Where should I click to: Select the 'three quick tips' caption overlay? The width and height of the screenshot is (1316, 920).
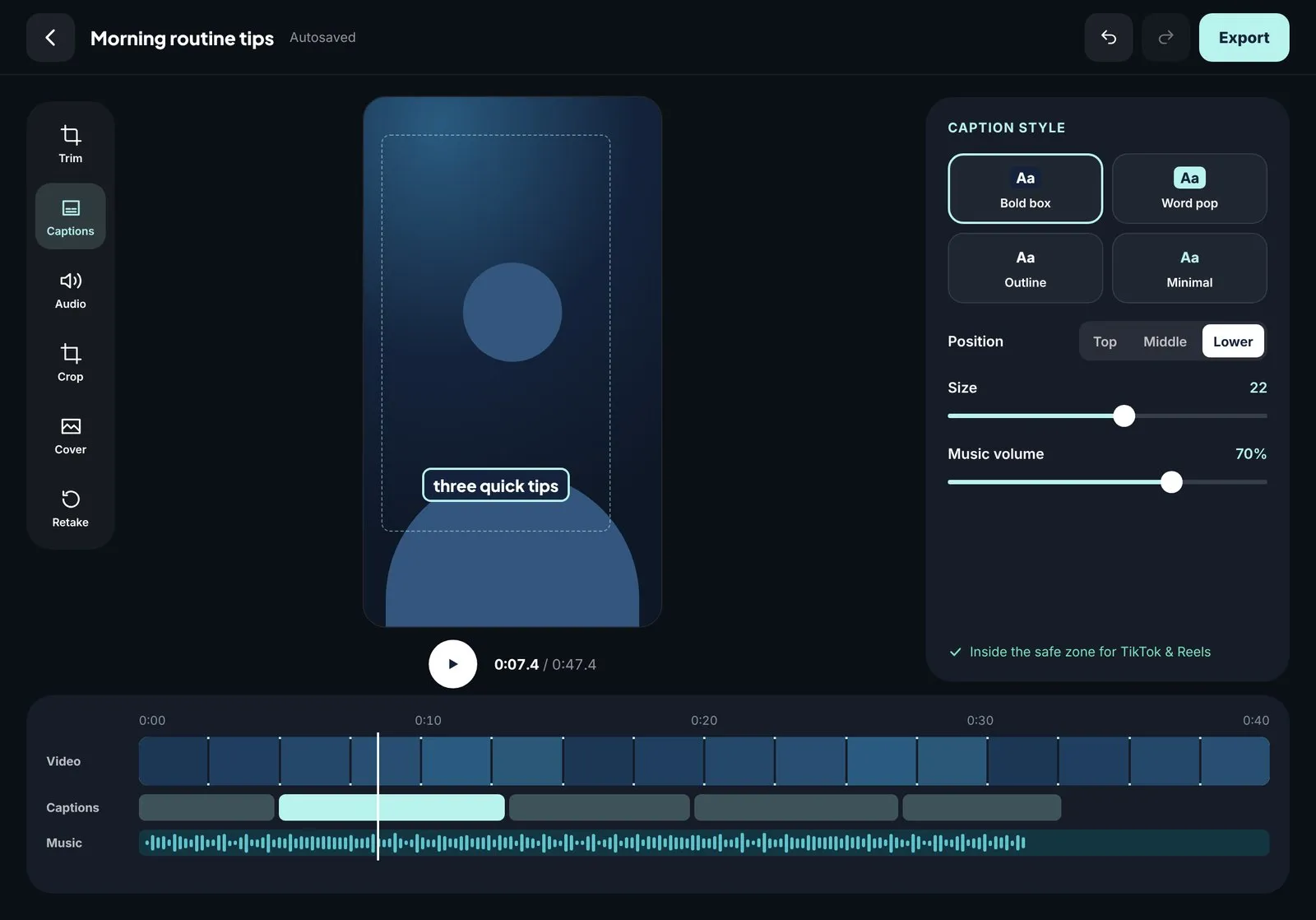[496, 486]
